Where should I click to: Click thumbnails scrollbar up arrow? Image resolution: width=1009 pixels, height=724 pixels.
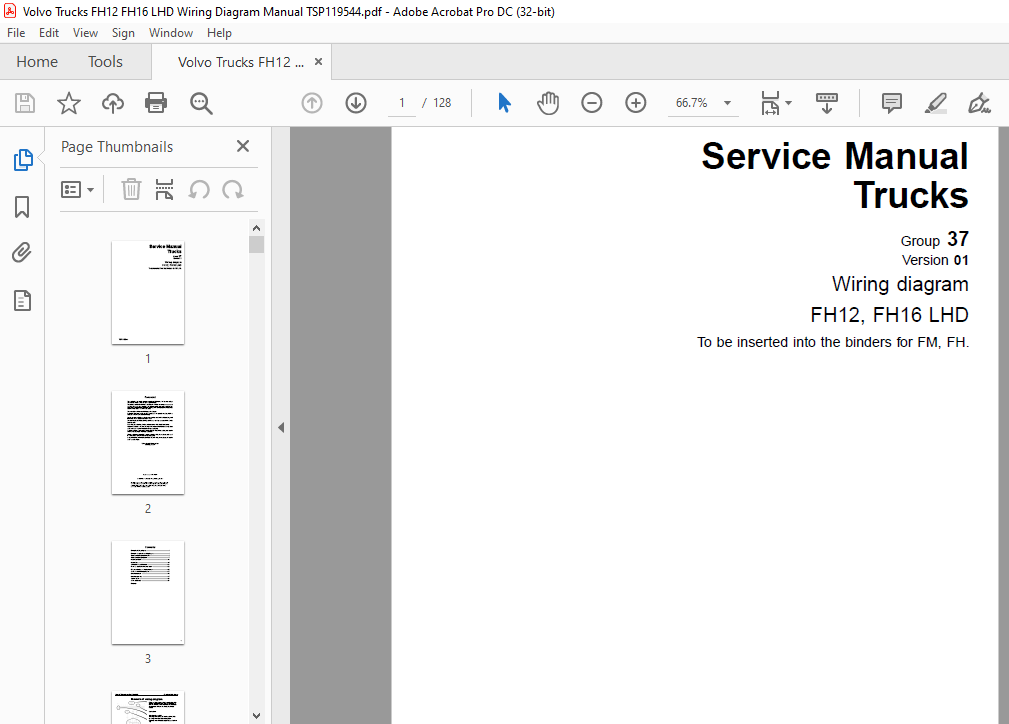pyautogui.click(x=256, y=228)
